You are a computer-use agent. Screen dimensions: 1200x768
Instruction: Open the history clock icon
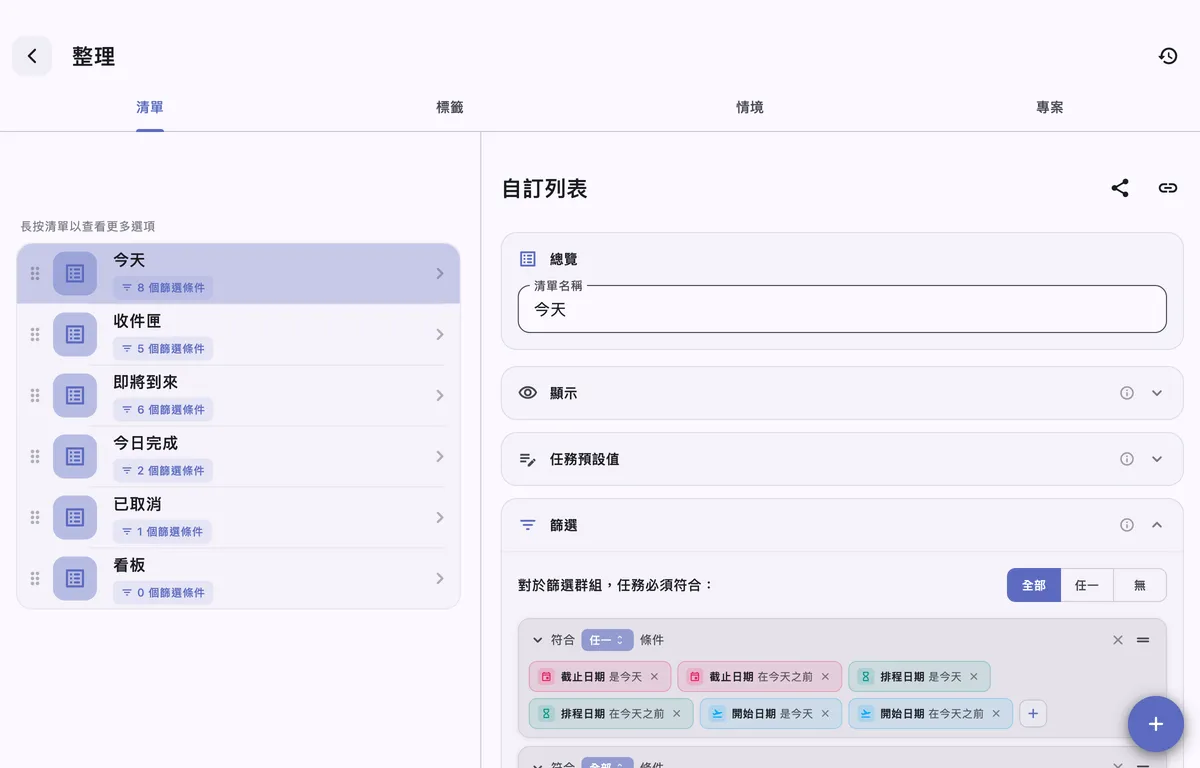[1168, 56]
